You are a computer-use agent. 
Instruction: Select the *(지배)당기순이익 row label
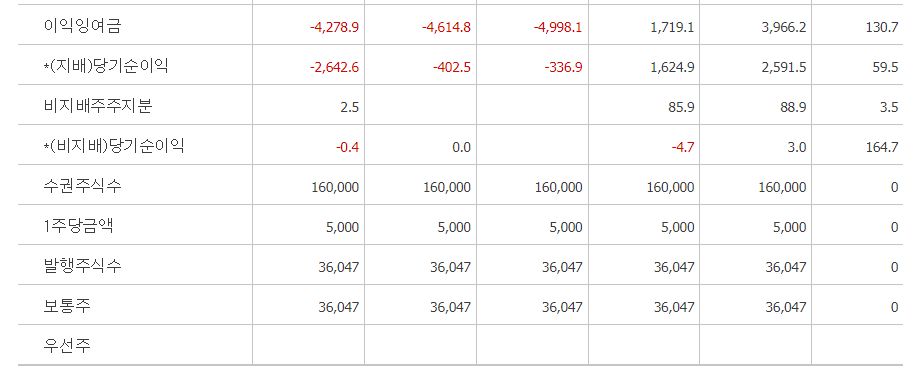tap(106, 66)
